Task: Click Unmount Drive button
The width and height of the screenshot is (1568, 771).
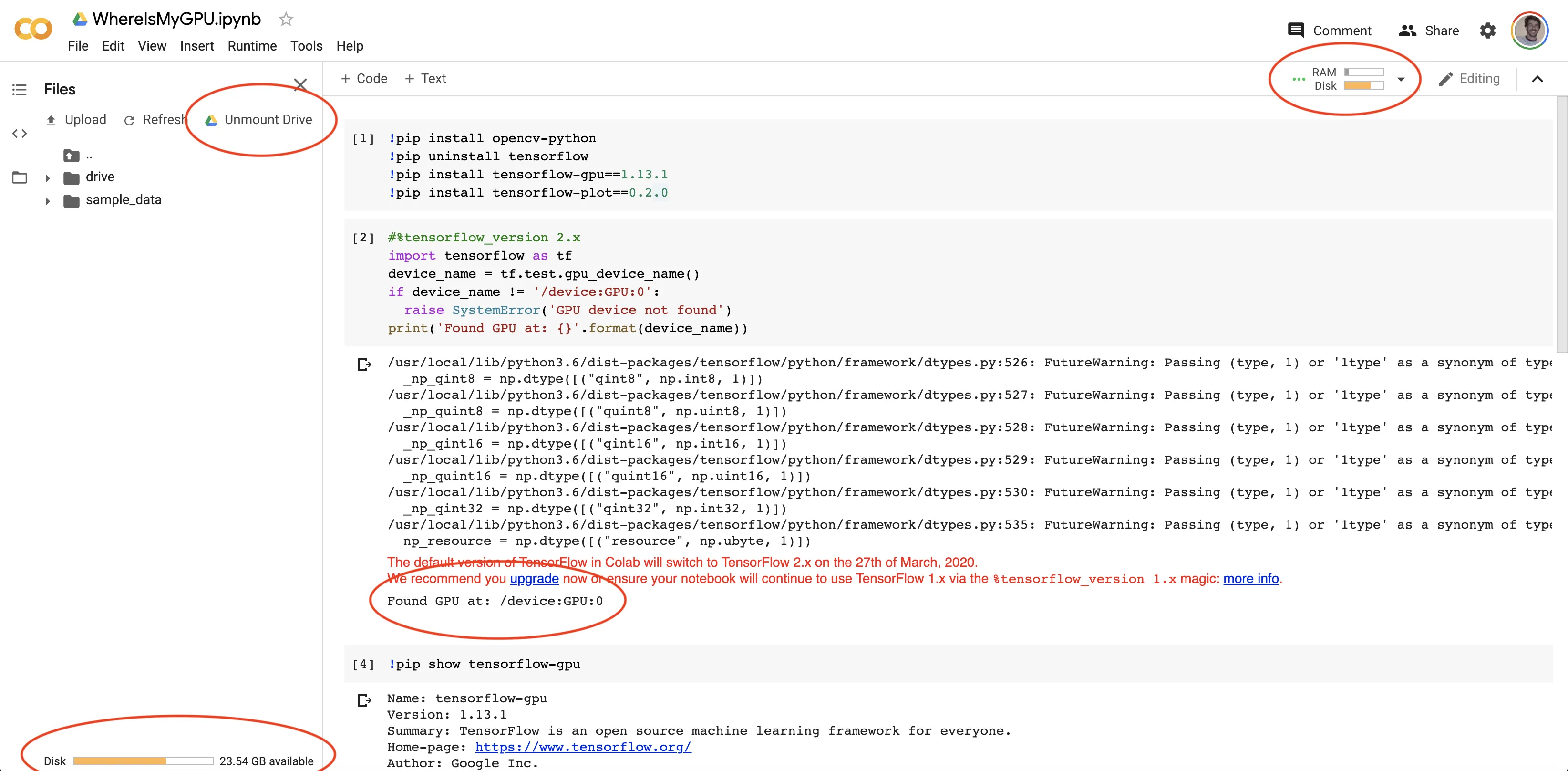Action: [x=259, y=120]
